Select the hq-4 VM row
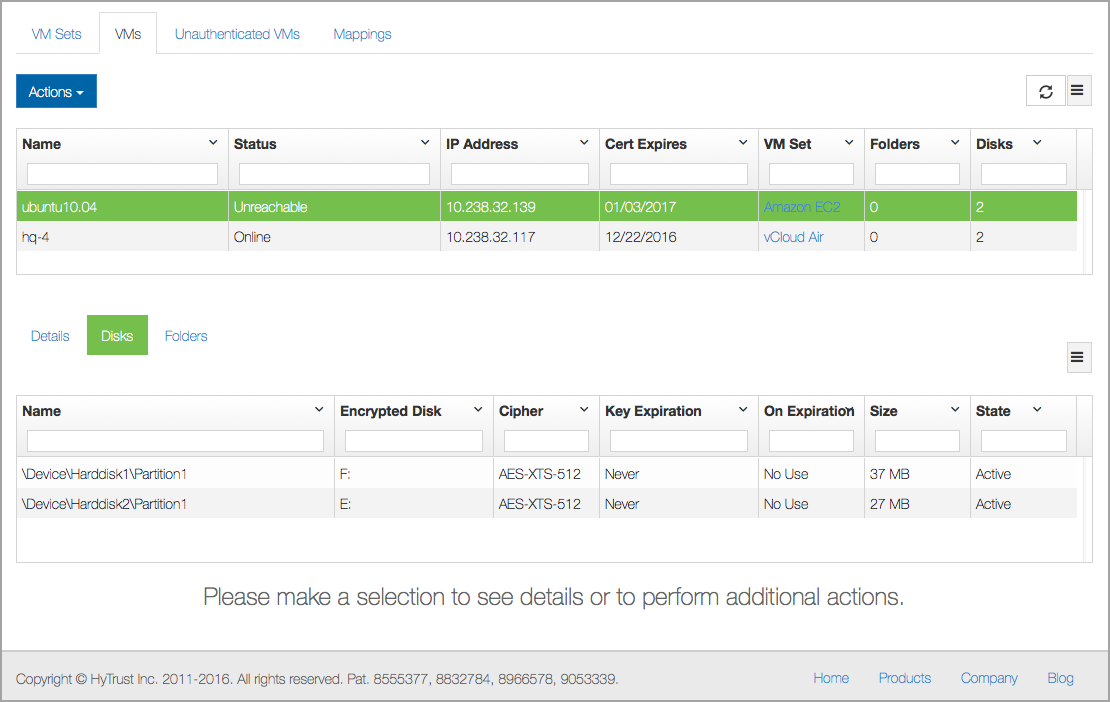1110x702 pixels. click(120, 237)
